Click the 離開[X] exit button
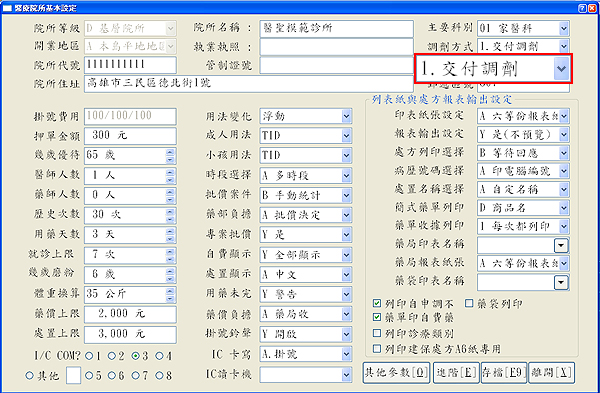This screenshot has width=600, height=393. click(x=551, y=373)
